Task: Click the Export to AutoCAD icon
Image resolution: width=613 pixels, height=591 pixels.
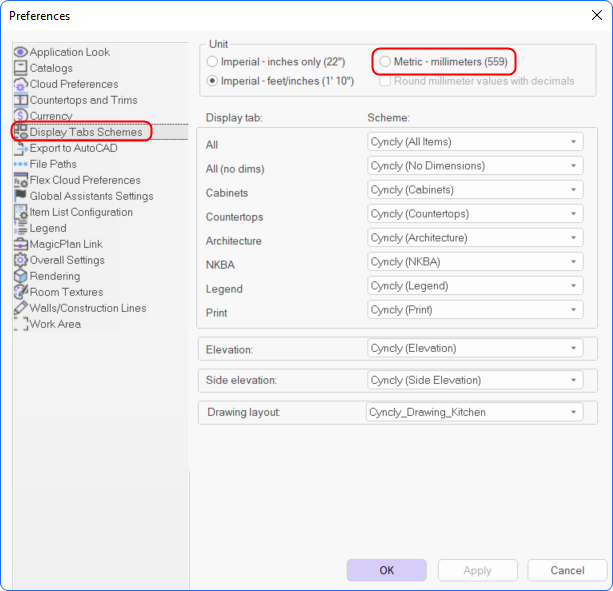Action: pos(21,148)
